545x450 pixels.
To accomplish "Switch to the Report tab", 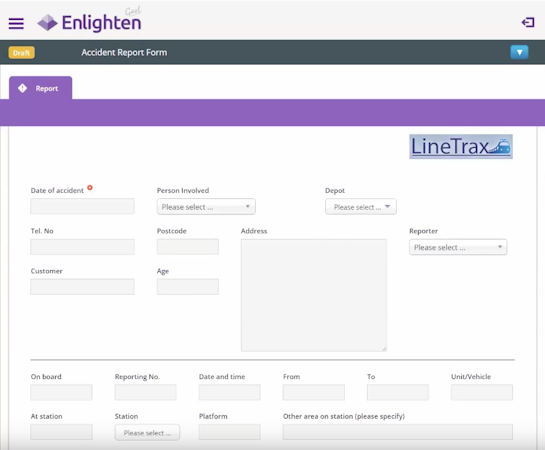I will pyautogui.click(x=40, y=88).
